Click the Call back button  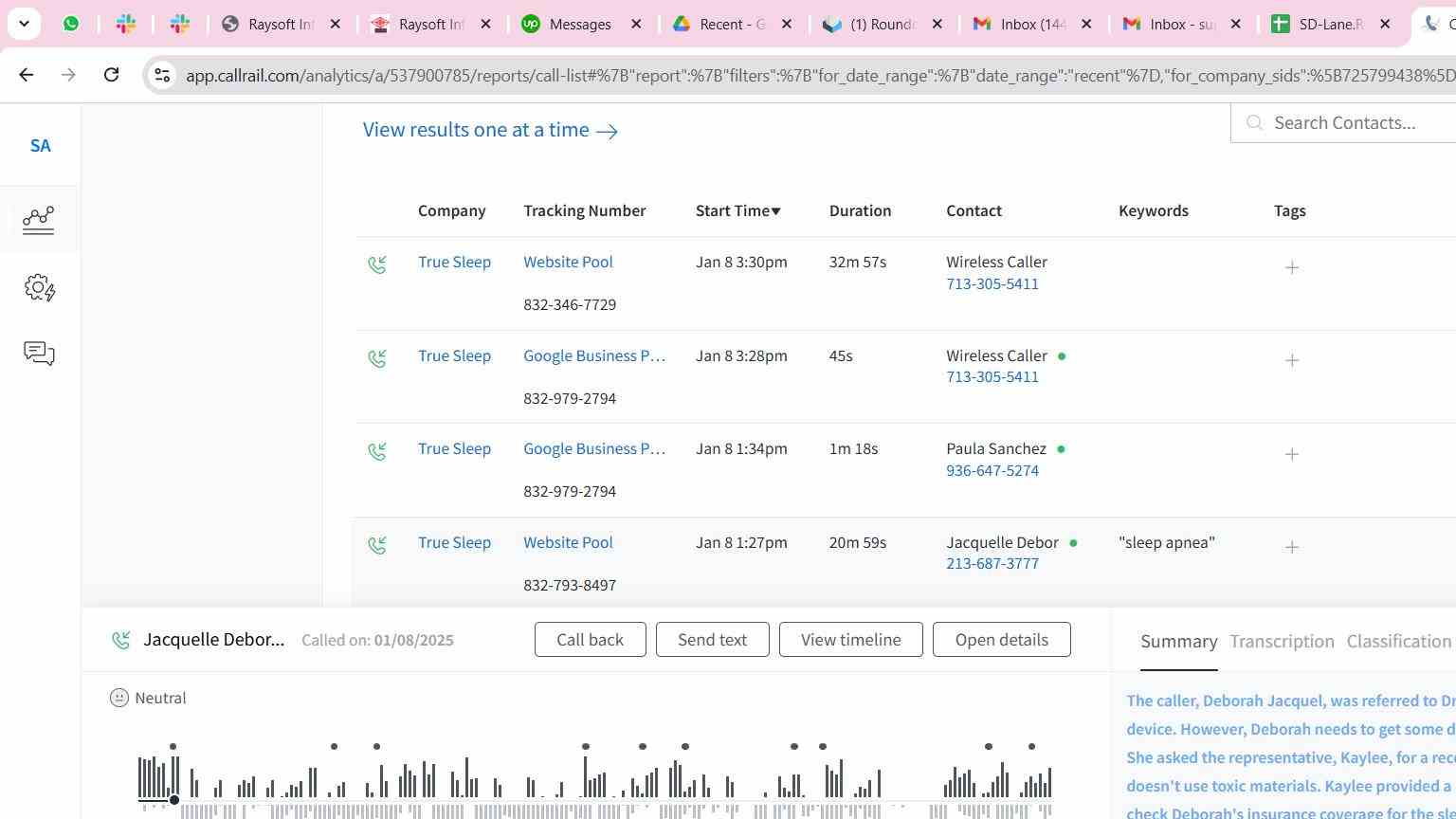(x=590, y=640)
